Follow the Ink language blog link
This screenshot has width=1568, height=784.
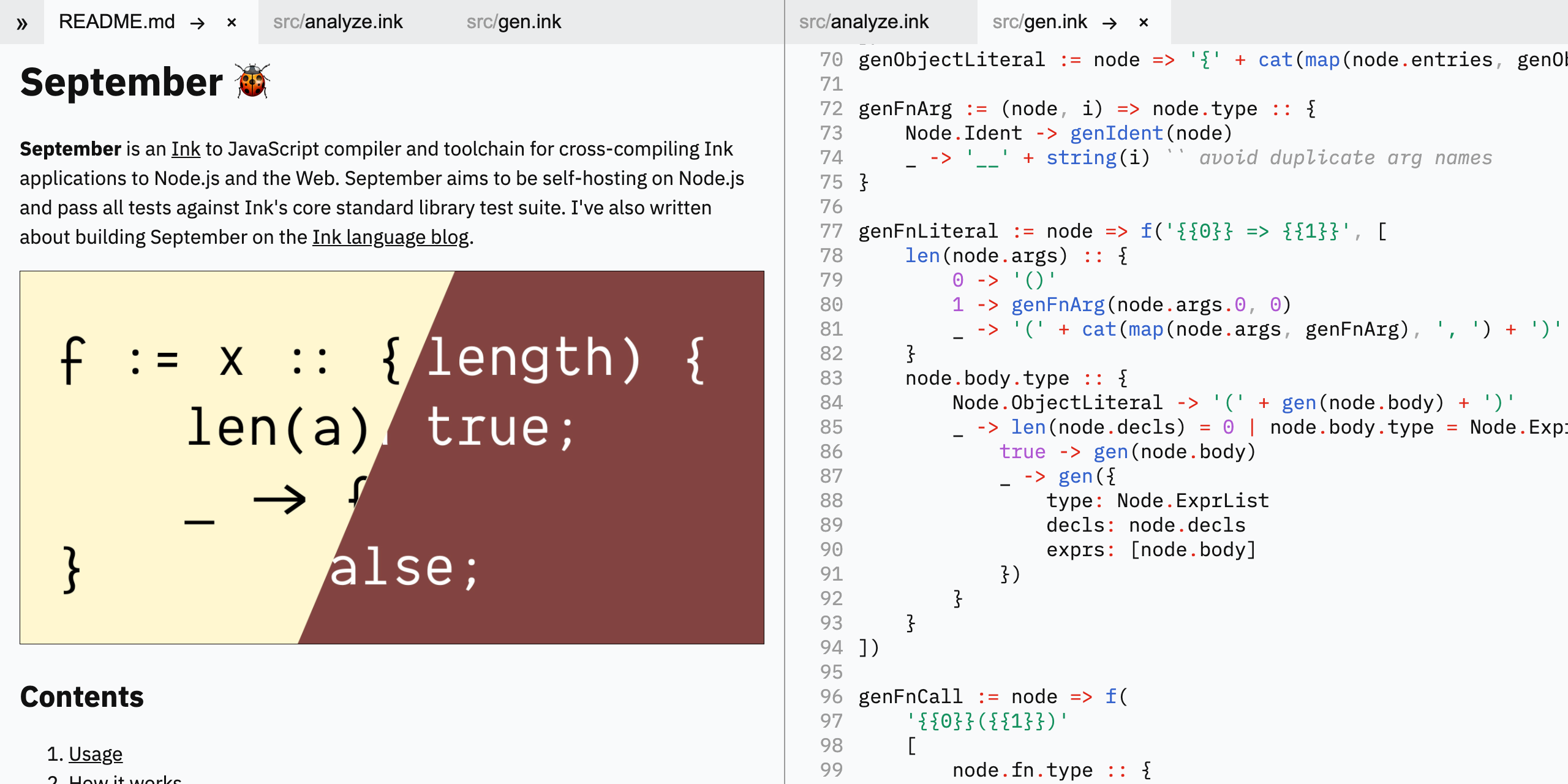[391, 237]
